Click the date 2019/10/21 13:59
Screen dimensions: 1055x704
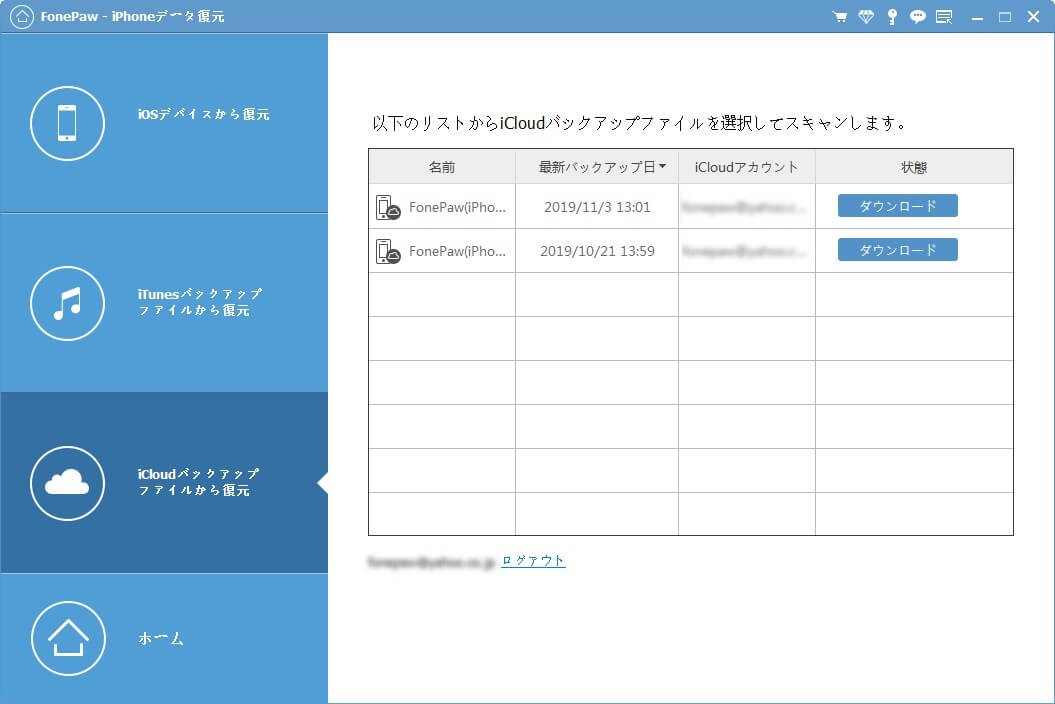pos(597,251)
